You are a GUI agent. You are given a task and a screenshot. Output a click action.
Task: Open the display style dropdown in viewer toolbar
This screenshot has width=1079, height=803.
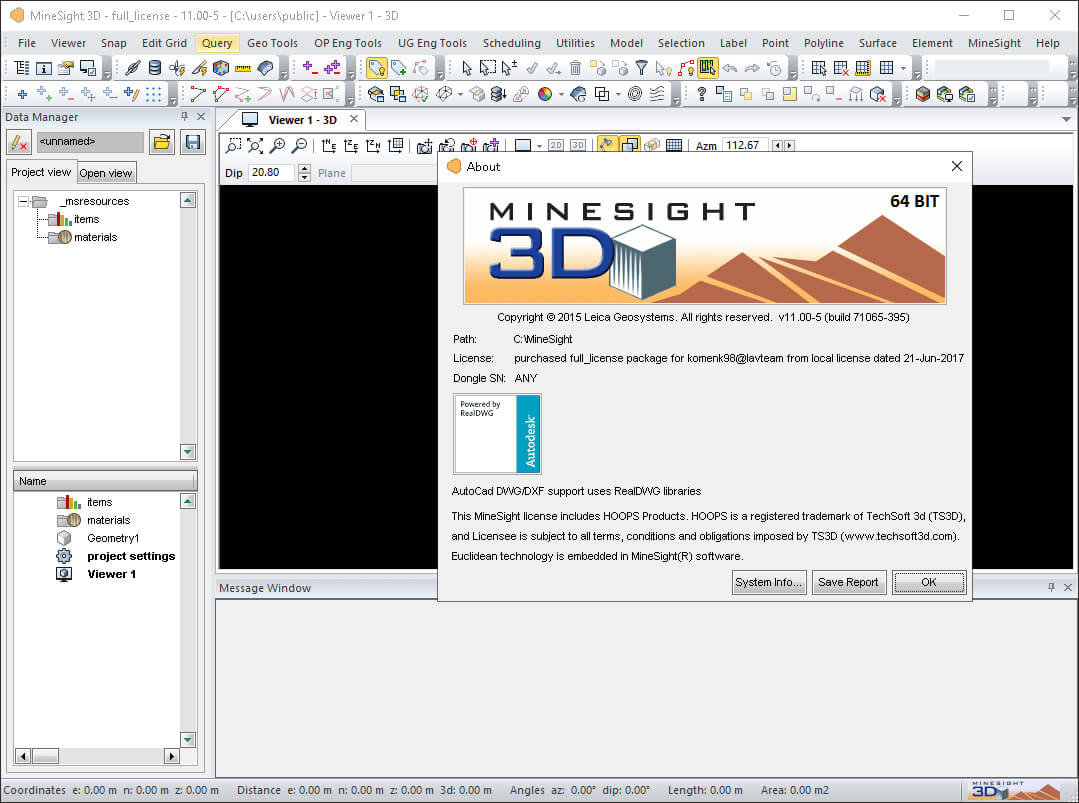pyautogui.click(x=538, y=145)
